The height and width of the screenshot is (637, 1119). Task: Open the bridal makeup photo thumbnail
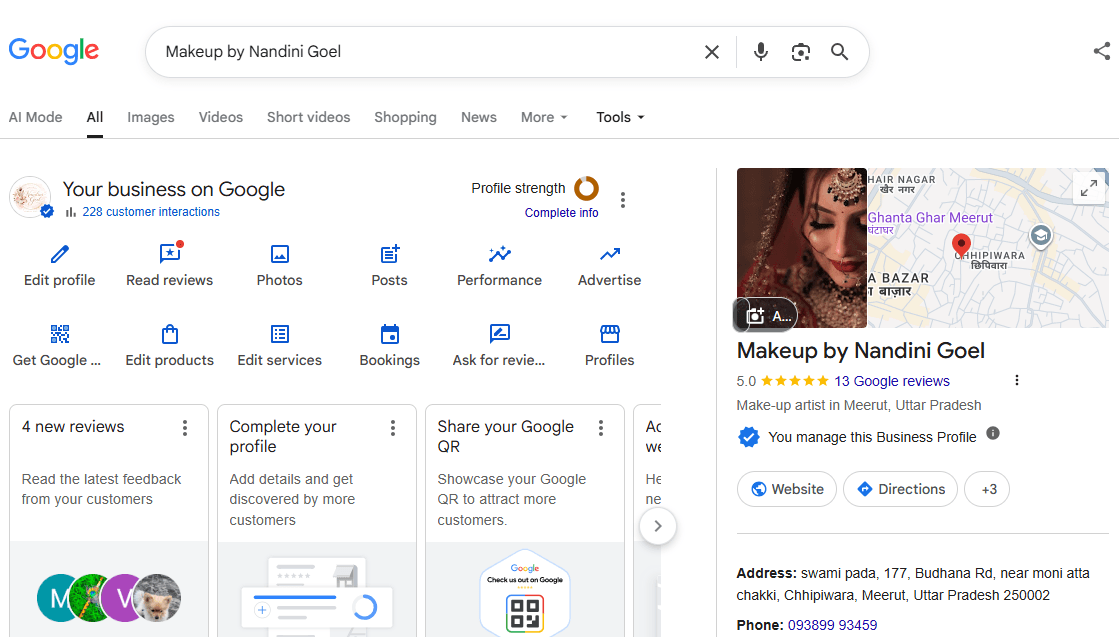click(801, 248)
